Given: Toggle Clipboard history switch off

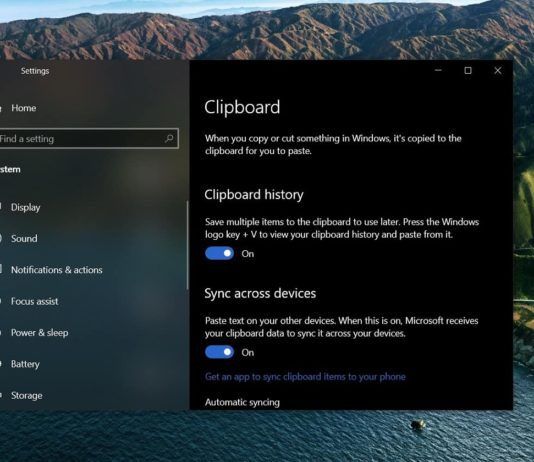Looking at the screenshot, I should pos(219,253).
